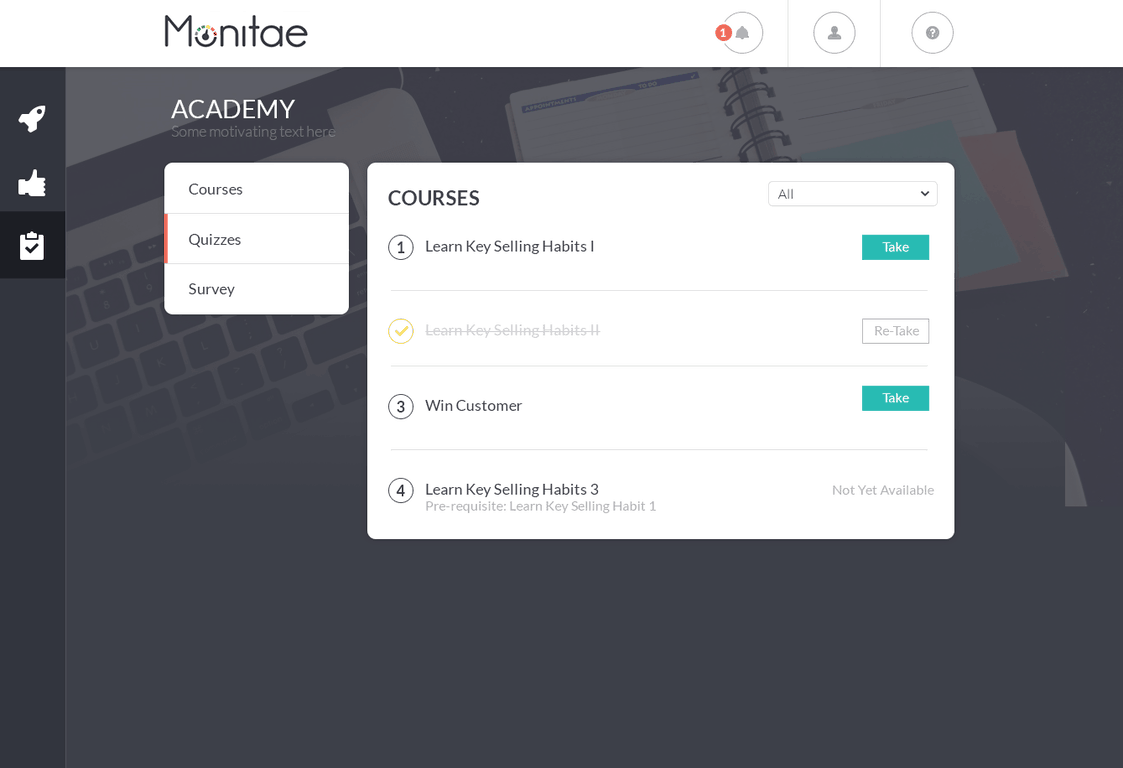
Task: Open the notifications bell
Action: click(742, 33)
